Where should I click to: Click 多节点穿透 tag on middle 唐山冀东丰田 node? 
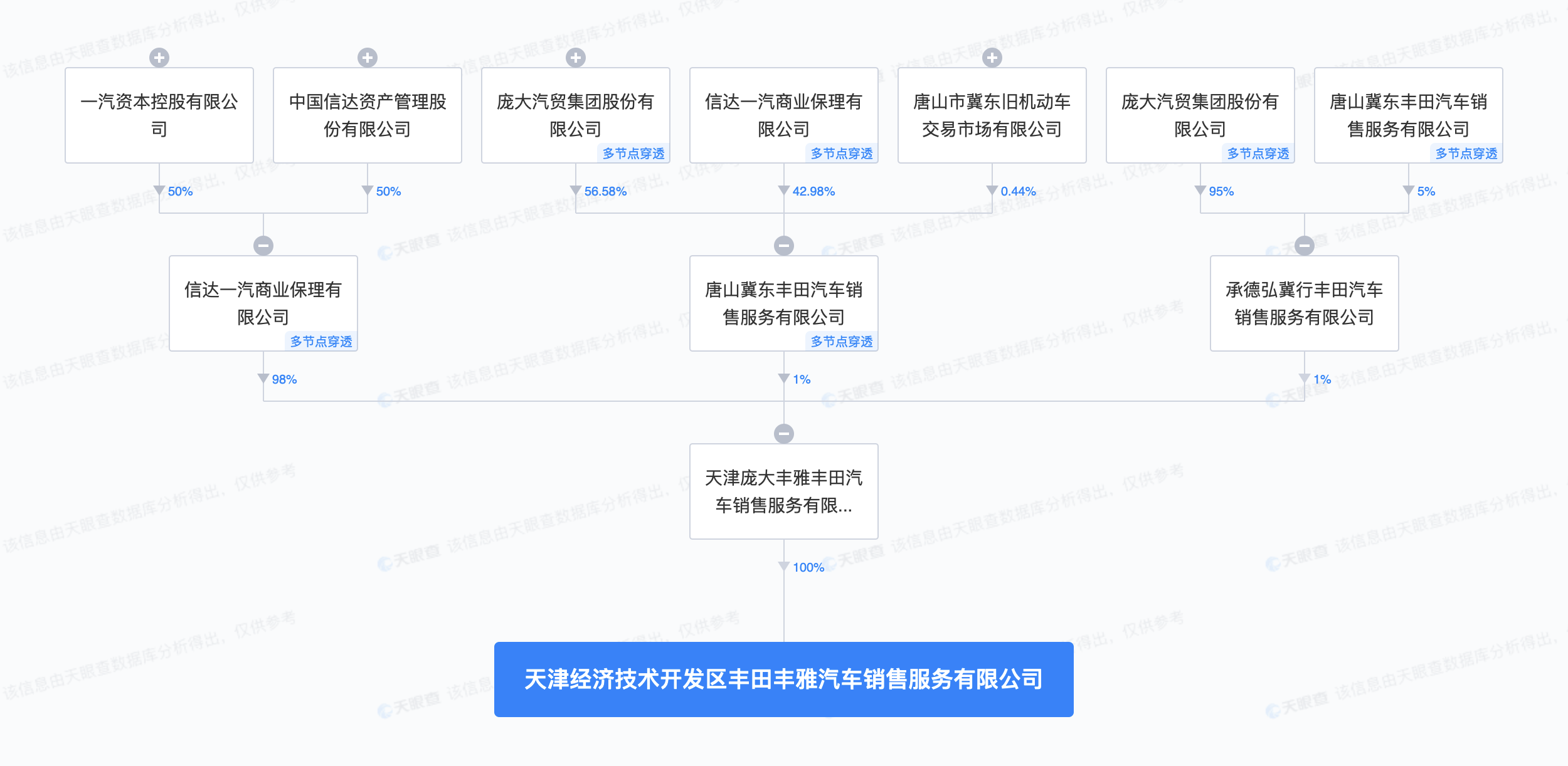coord(842,342)
